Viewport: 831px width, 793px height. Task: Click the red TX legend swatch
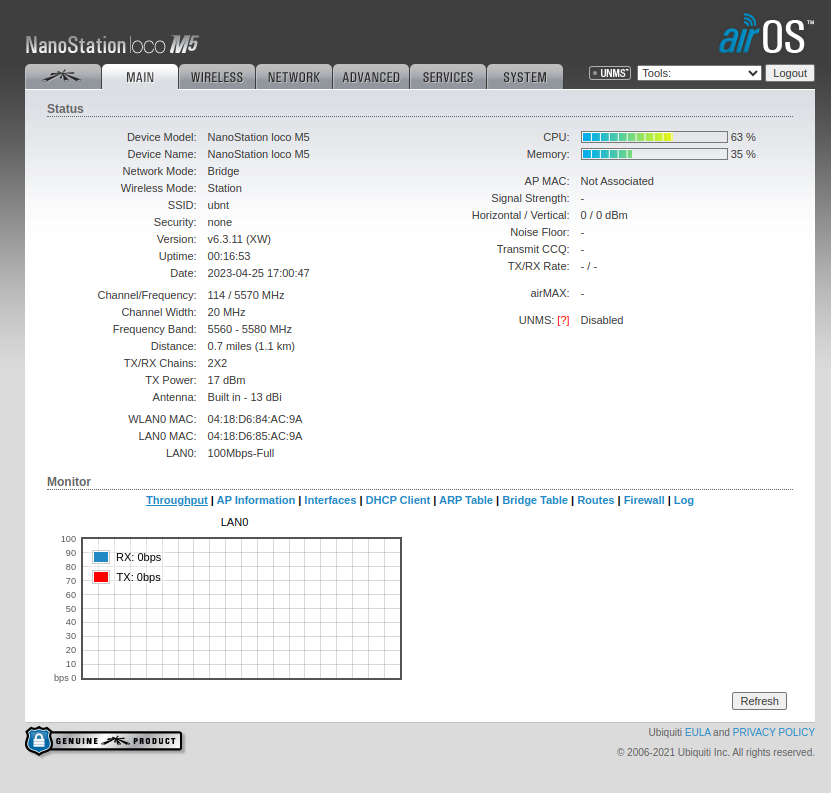101,577
